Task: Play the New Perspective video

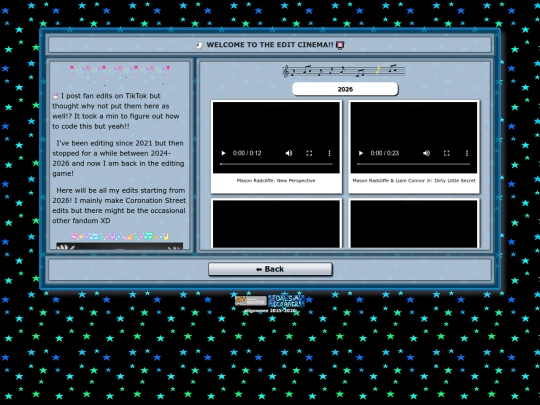Action: 223,153
